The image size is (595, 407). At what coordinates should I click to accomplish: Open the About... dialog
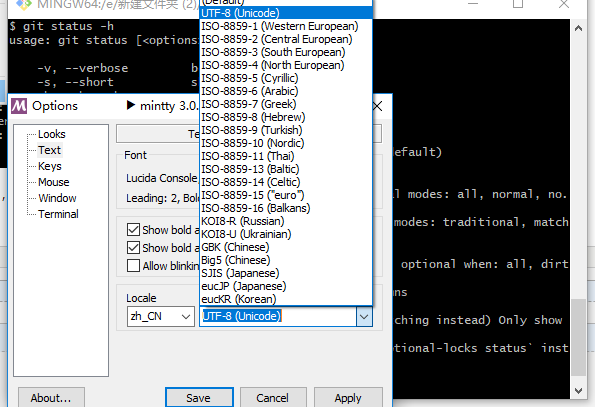(x=51, y=398)
